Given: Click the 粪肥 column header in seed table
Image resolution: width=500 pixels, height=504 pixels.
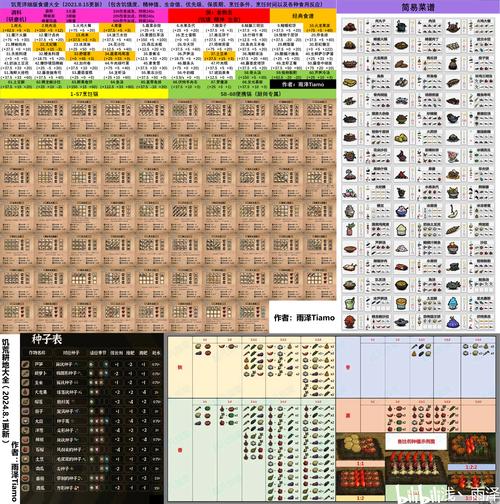Looking at the screenshot, I should point(143,352).
